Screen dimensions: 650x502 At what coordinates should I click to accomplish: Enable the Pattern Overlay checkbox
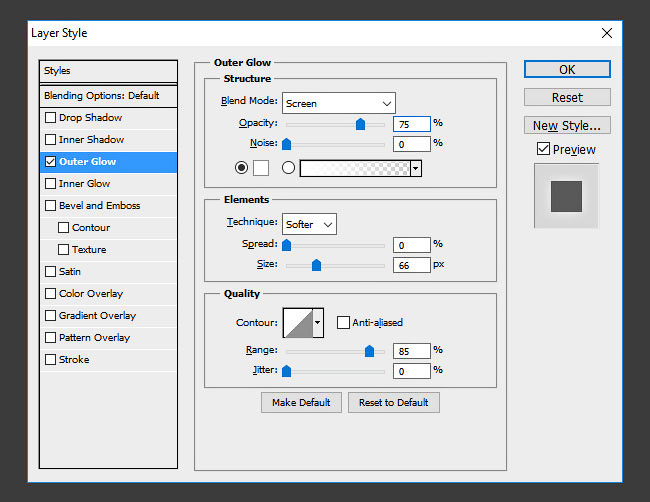point(50,337)
